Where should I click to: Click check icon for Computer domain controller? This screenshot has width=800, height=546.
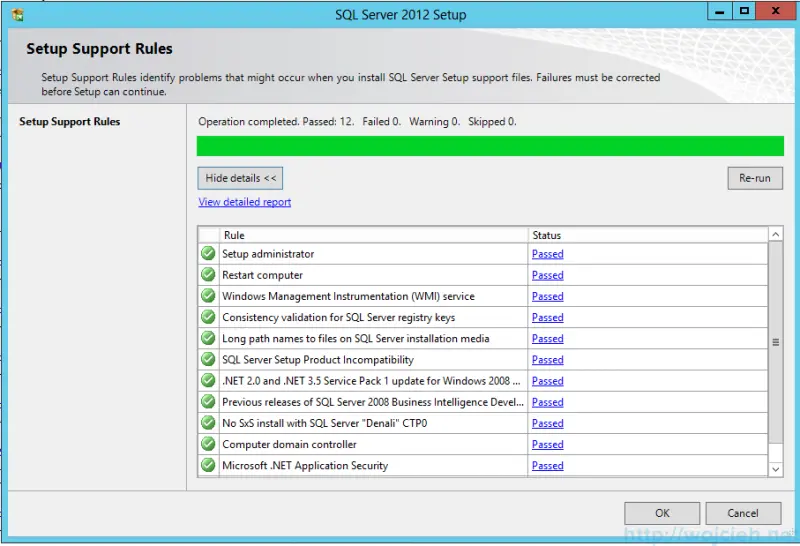(x=208, y=444)
